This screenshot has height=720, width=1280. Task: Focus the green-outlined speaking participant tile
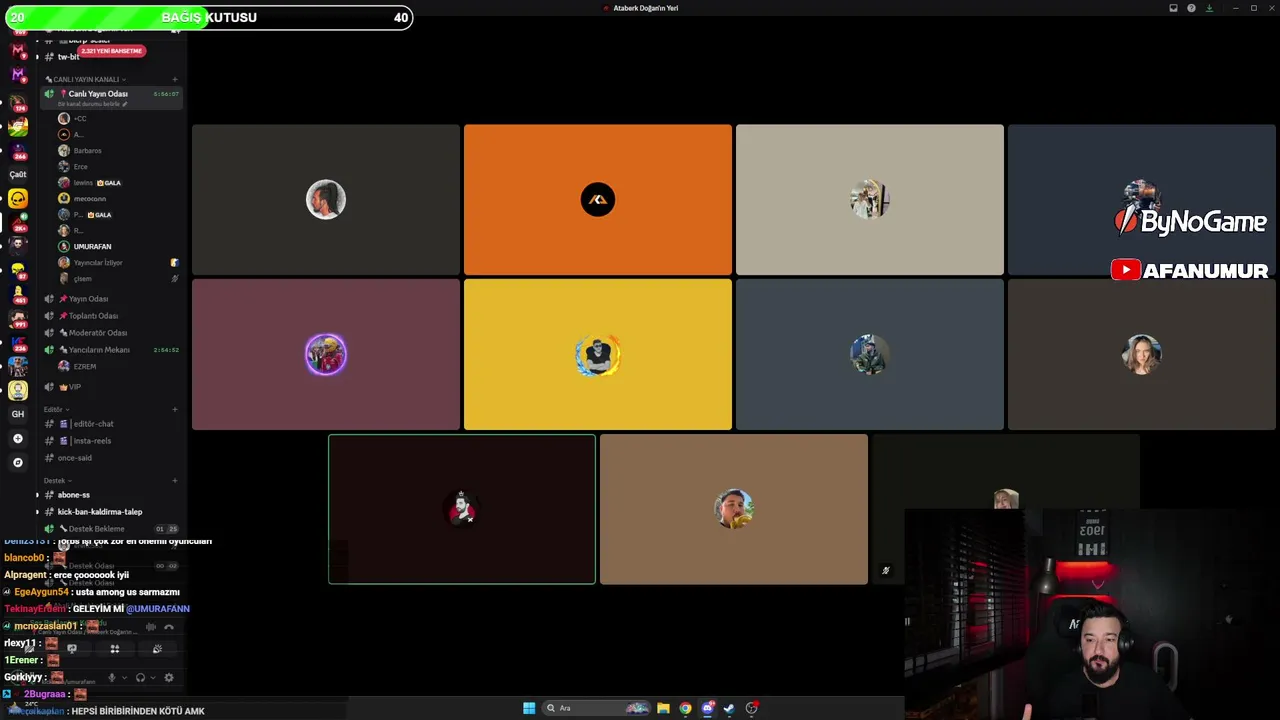pyautogui.click(x=462, y=509)
